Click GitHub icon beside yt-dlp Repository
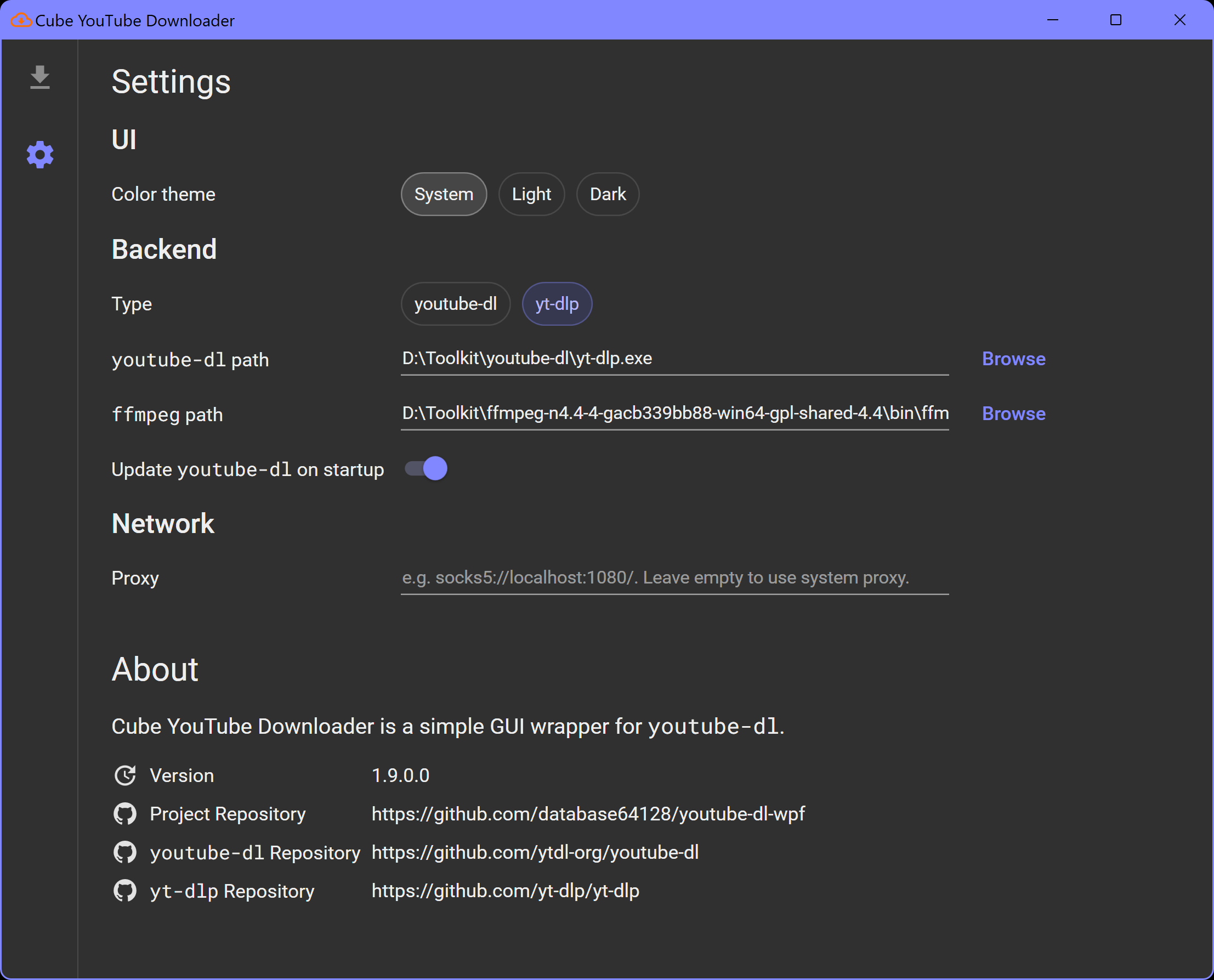 coord(124,891)
